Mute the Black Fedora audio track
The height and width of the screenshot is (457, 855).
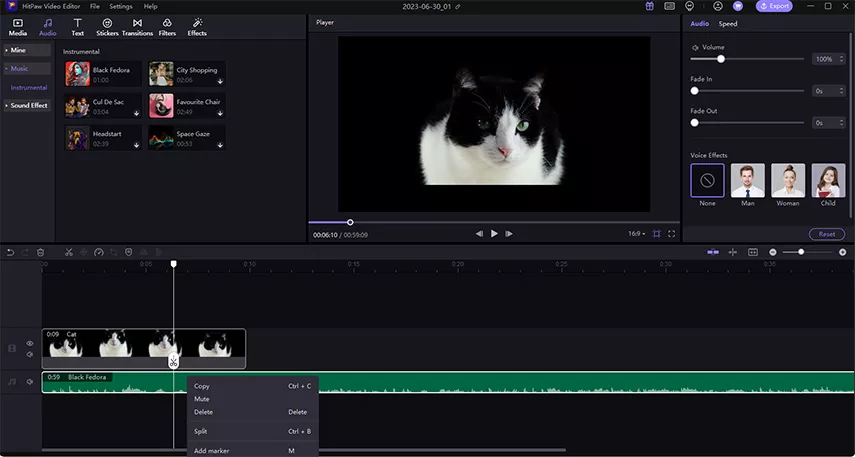tap(30, 381)
